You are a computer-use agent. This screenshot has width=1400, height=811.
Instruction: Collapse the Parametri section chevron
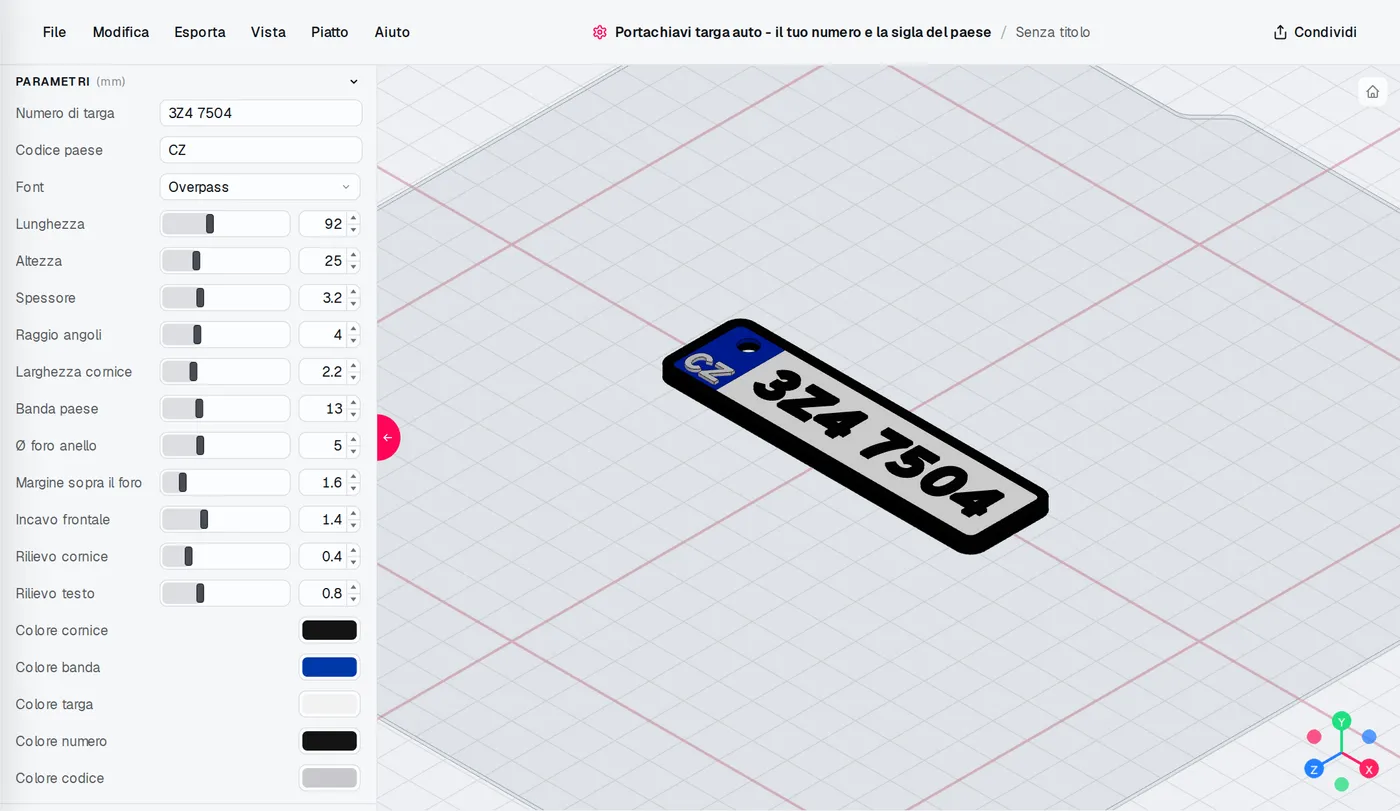click(x=353, y=82)
